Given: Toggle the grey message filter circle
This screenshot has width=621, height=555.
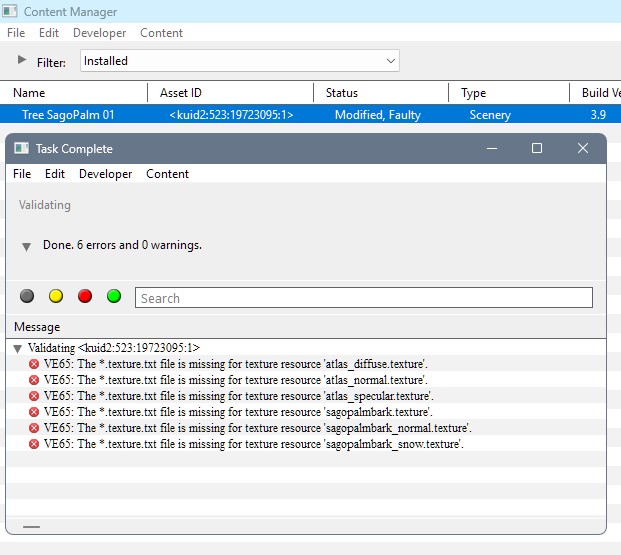Looking at the screenshot, I should pyautogui.click(x=27, y=296).
